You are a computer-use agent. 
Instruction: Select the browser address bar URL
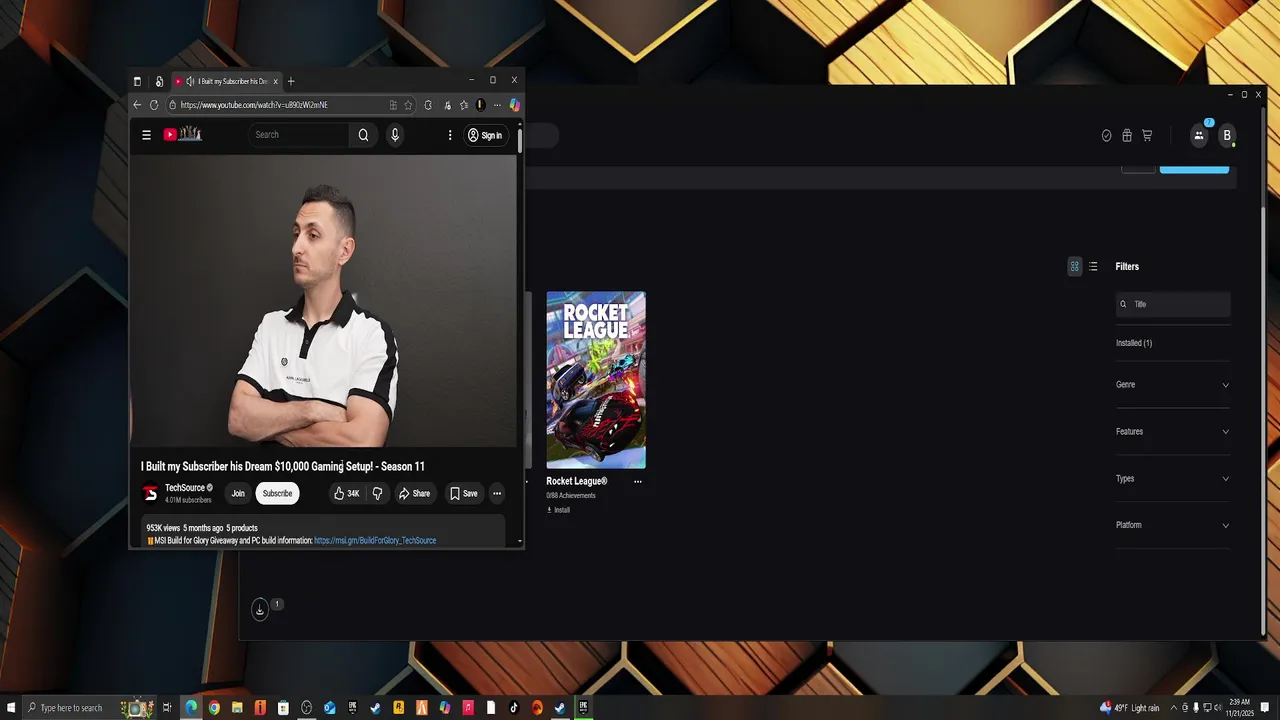coord(254,105)
